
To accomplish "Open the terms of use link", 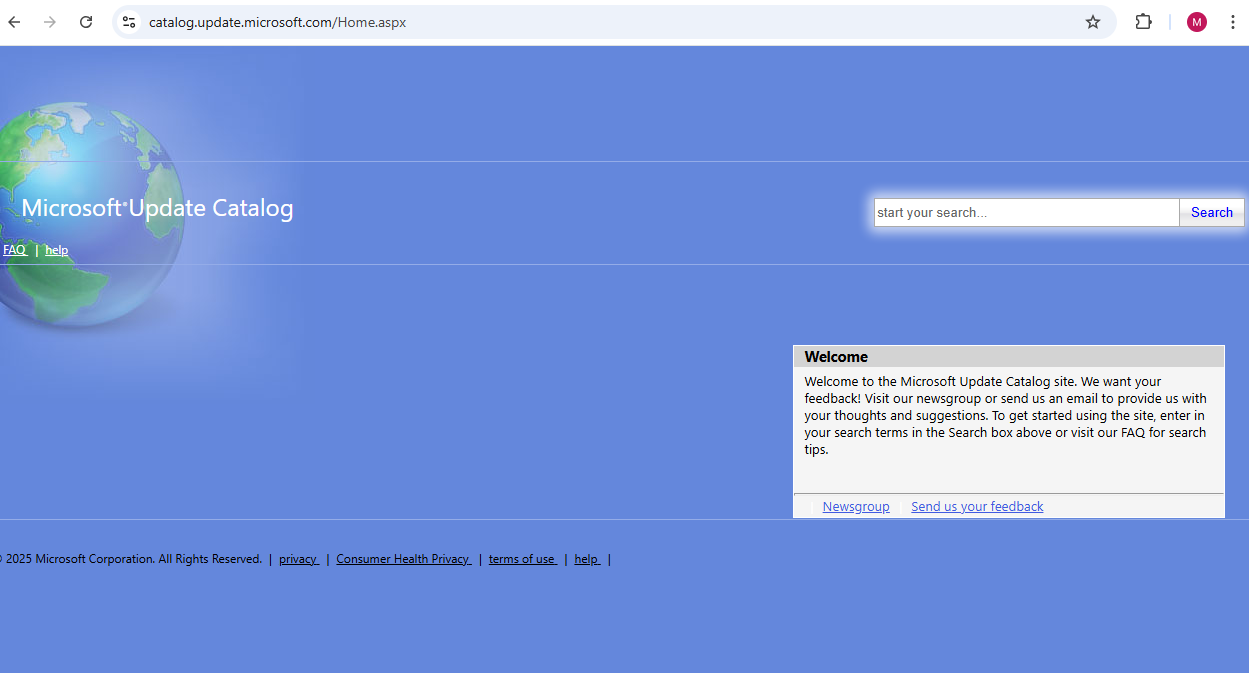I will [x=523, y=559].
